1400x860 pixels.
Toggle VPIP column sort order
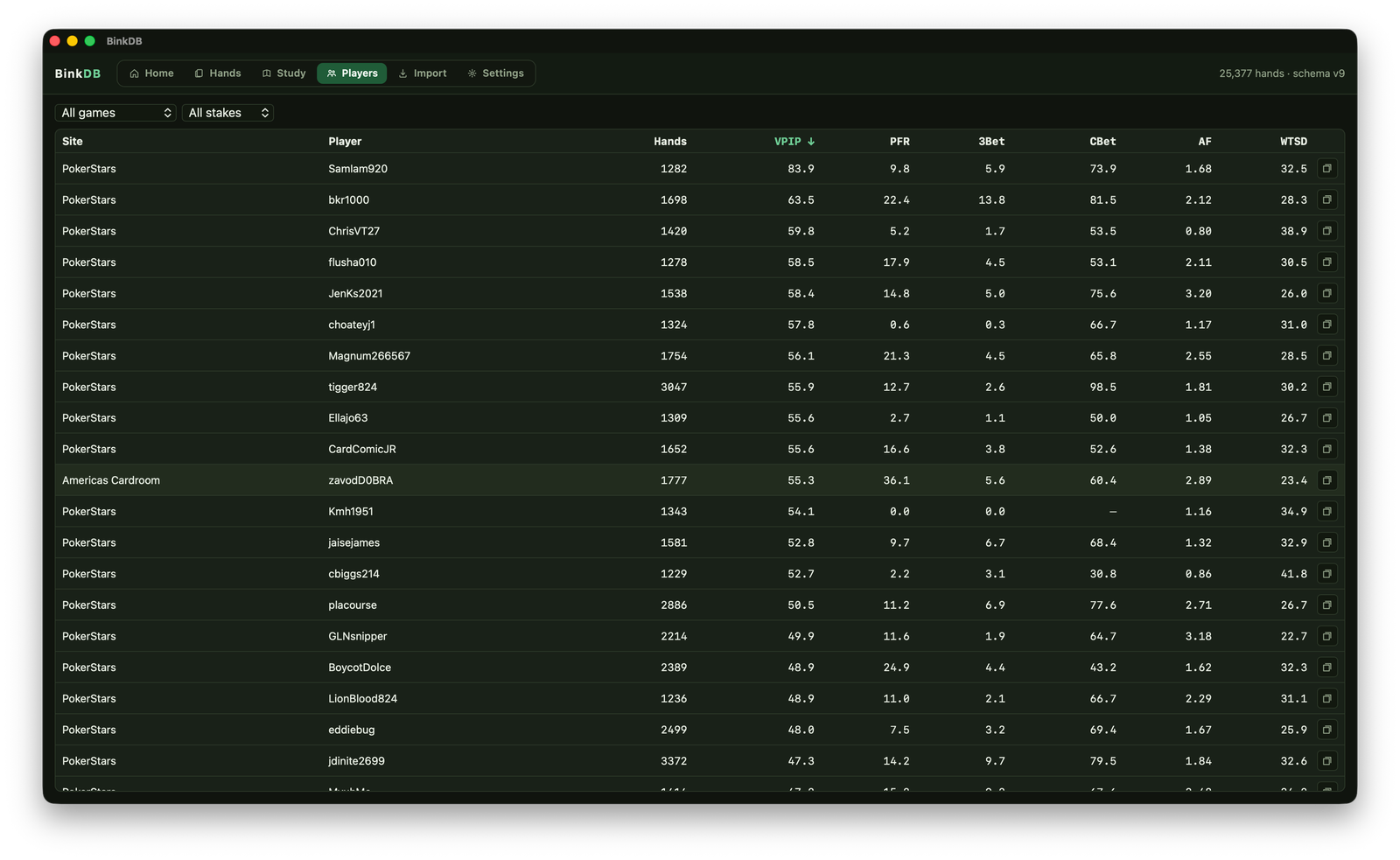coord(794,141)
